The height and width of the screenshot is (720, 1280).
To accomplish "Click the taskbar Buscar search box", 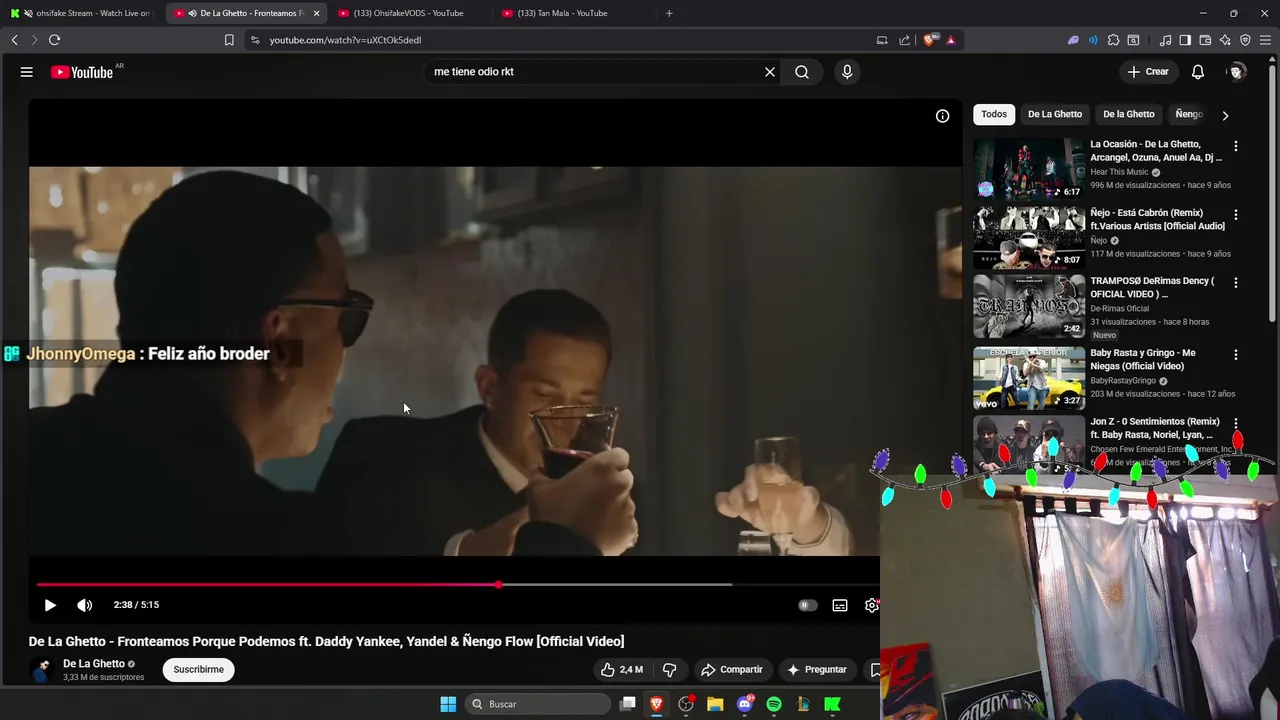I will click(x=537, y=704).
